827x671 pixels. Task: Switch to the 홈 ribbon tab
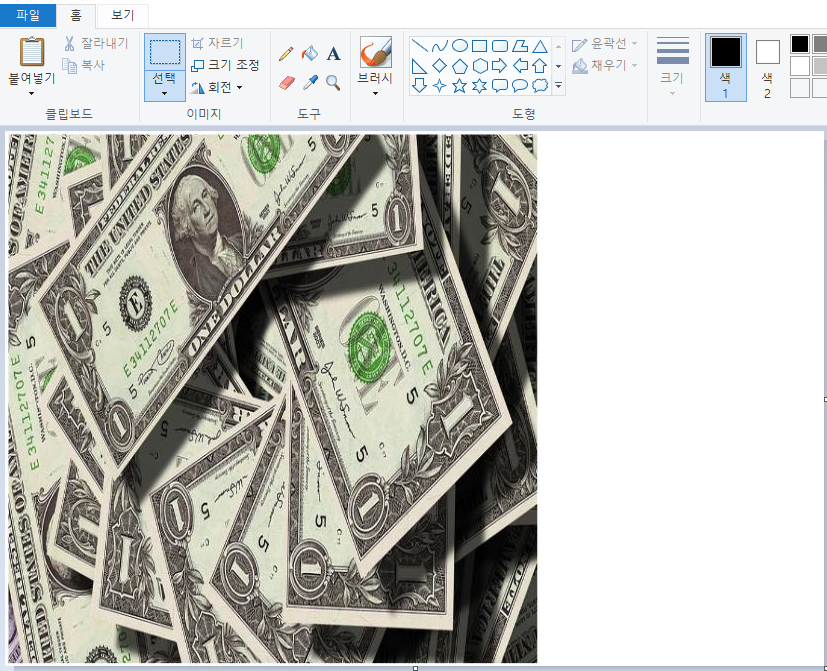tap(76, 15)
